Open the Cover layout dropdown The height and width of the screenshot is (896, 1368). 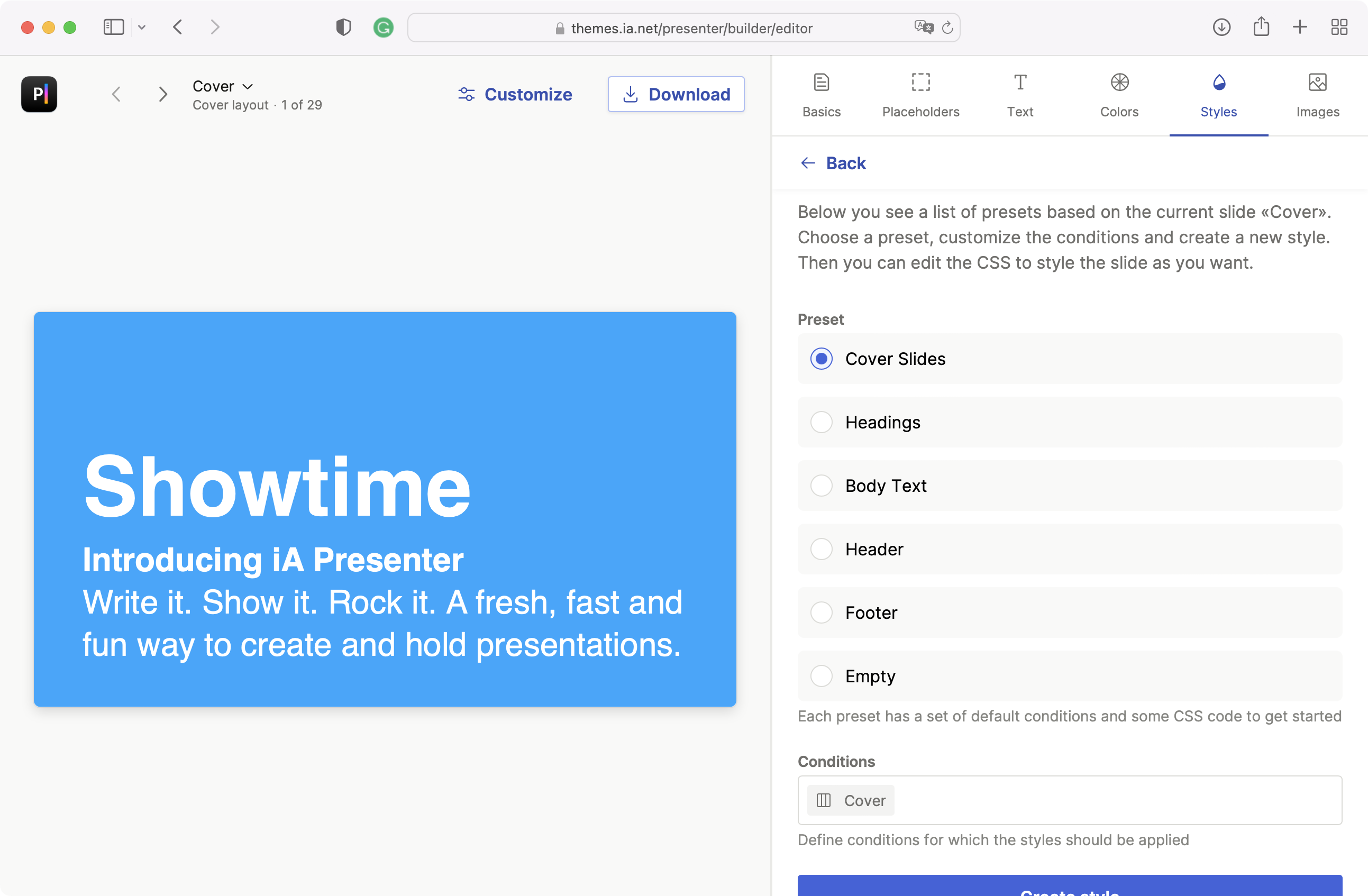[223, 86]
